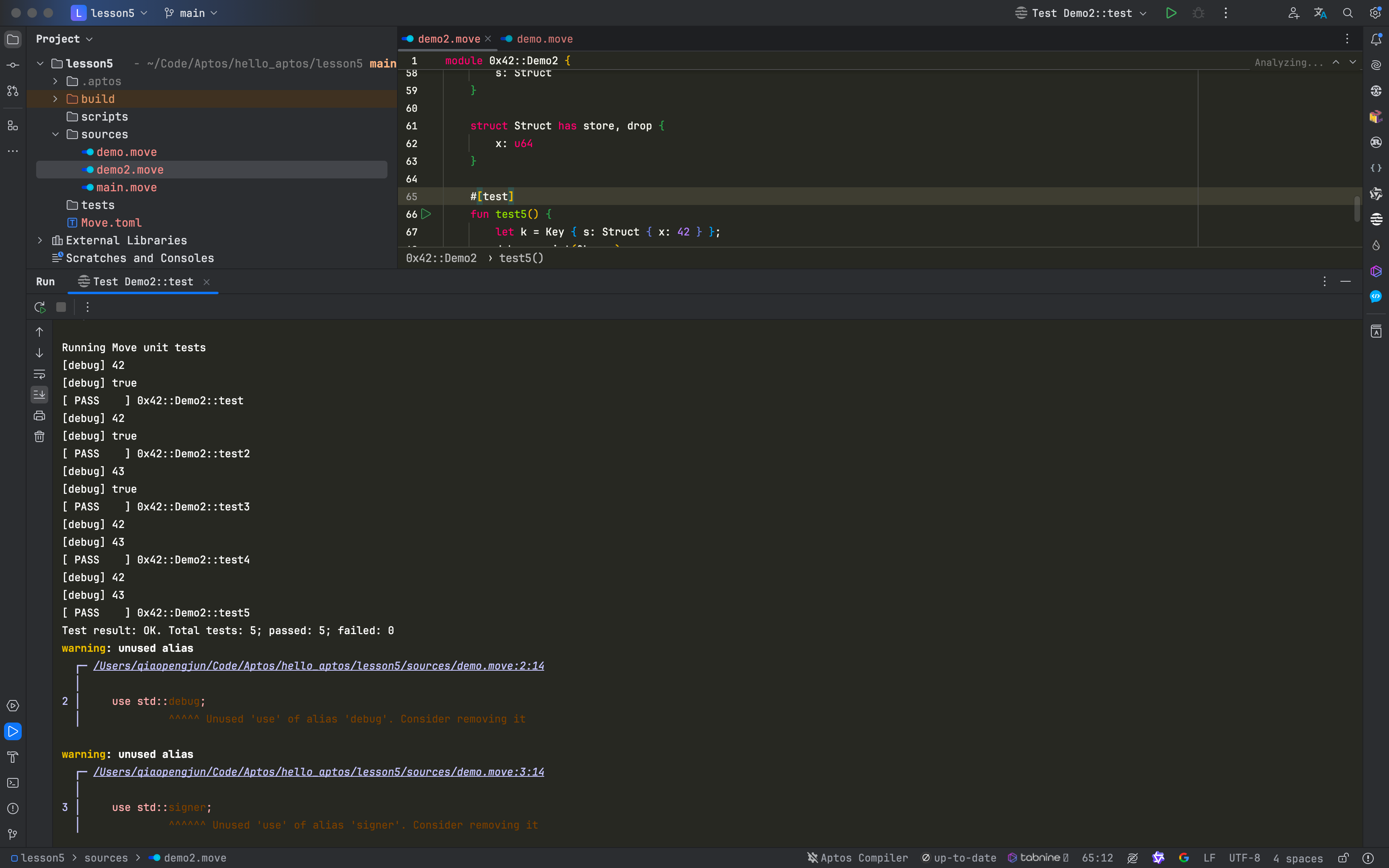Open the Commit tool window icon
This screenshot has width=1389, height=868.
coord(12,65)
